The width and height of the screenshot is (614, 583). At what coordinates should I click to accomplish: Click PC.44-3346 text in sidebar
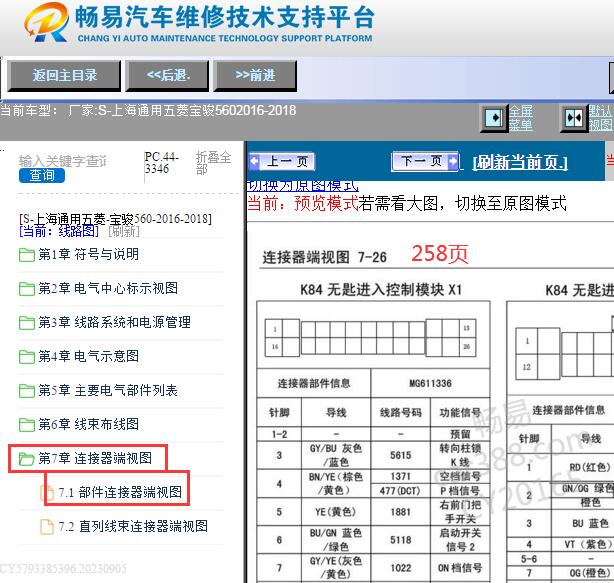162,163
